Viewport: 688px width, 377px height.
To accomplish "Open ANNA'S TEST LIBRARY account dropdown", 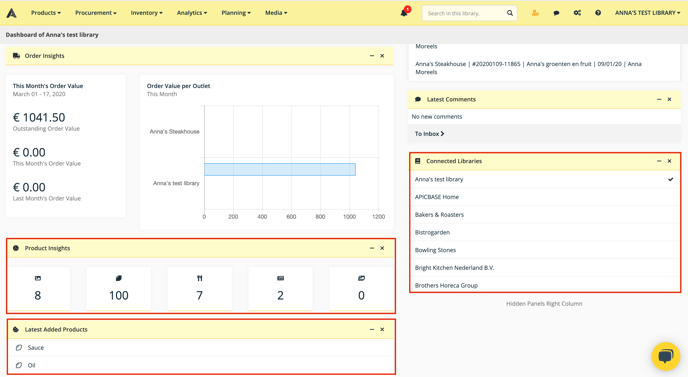I will pyautogui.click(x=647, y=13).
